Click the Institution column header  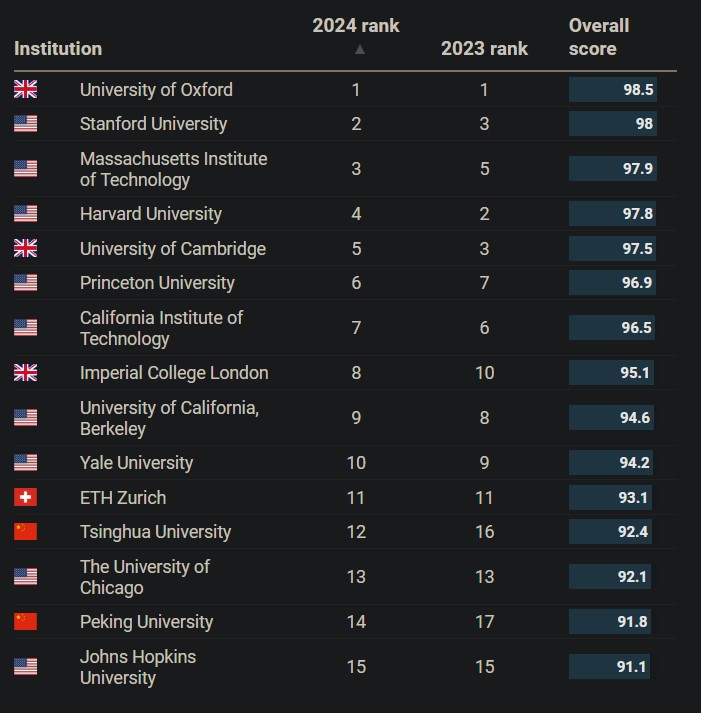(x=58, y=48)
